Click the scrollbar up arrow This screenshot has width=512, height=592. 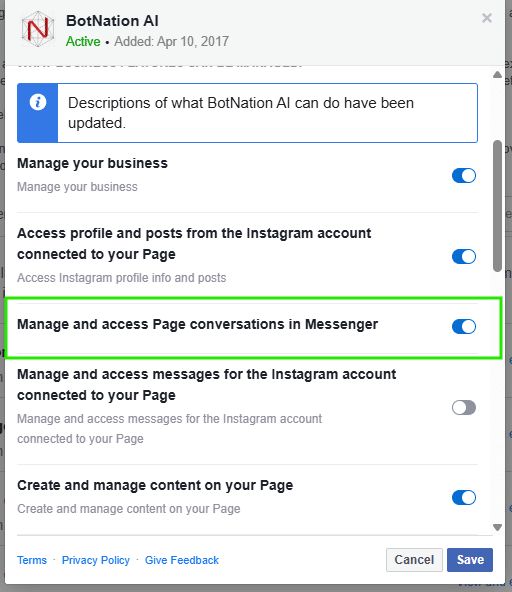[x=497, y=75]
